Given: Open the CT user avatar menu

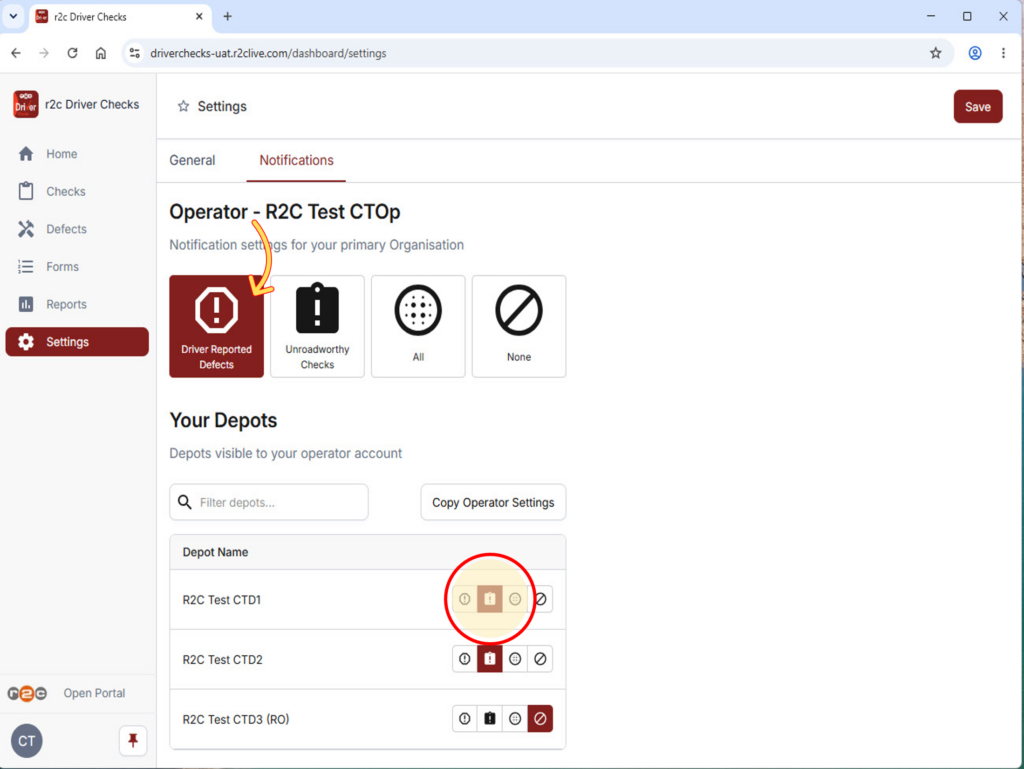Looking at the screenshot, I should tap(27, 741).
